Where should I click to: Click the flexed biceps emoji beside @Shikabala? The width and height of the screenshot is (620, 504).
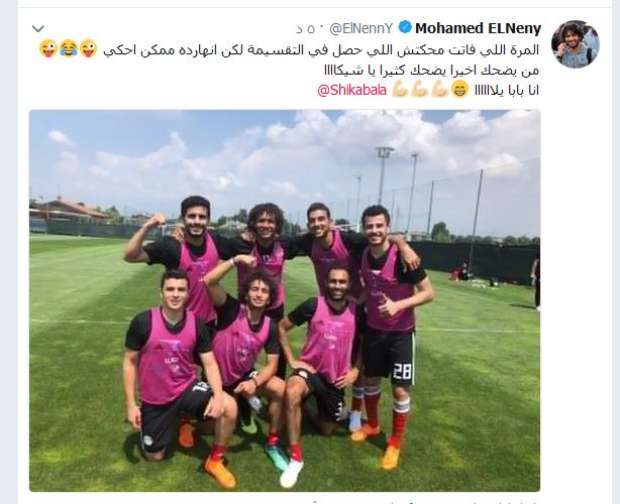click(400, 90)
